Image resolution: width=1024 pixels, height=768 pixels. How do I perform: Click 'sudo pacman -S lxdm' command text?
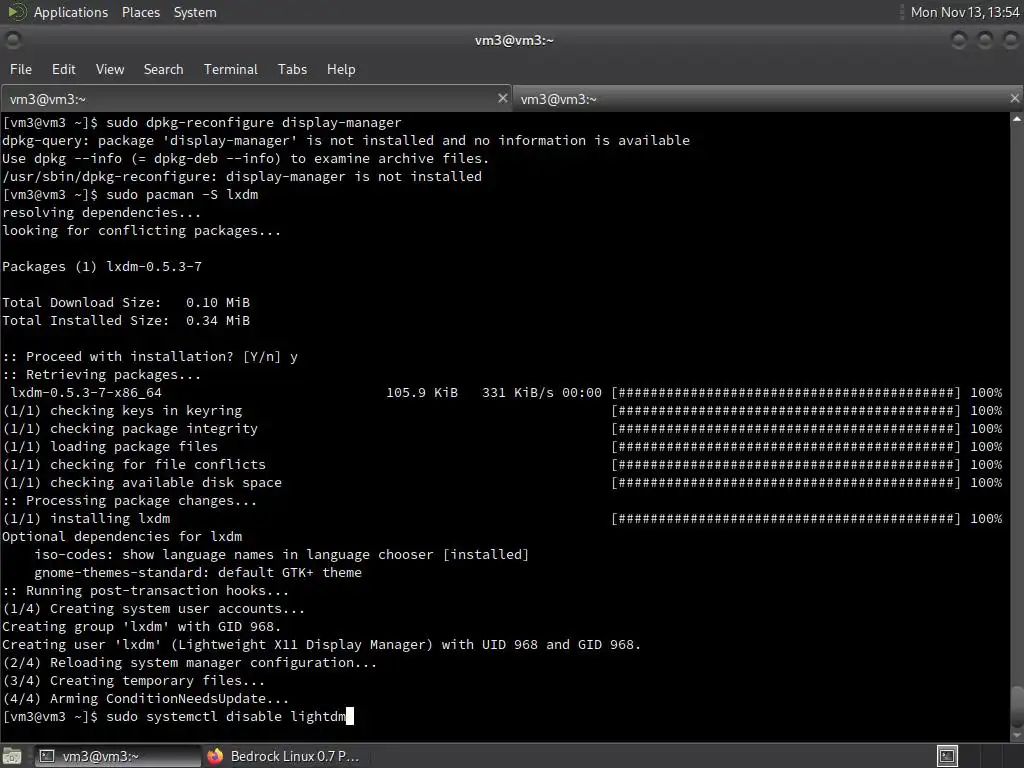(x=182, y=195)
